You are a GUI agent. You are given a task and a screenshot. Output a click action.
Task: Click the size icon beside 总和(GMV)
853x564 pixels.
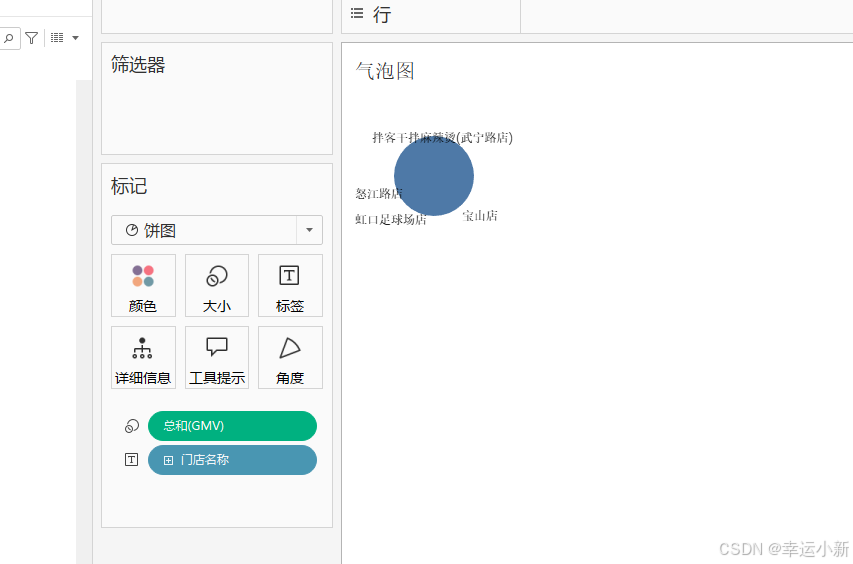132,426
